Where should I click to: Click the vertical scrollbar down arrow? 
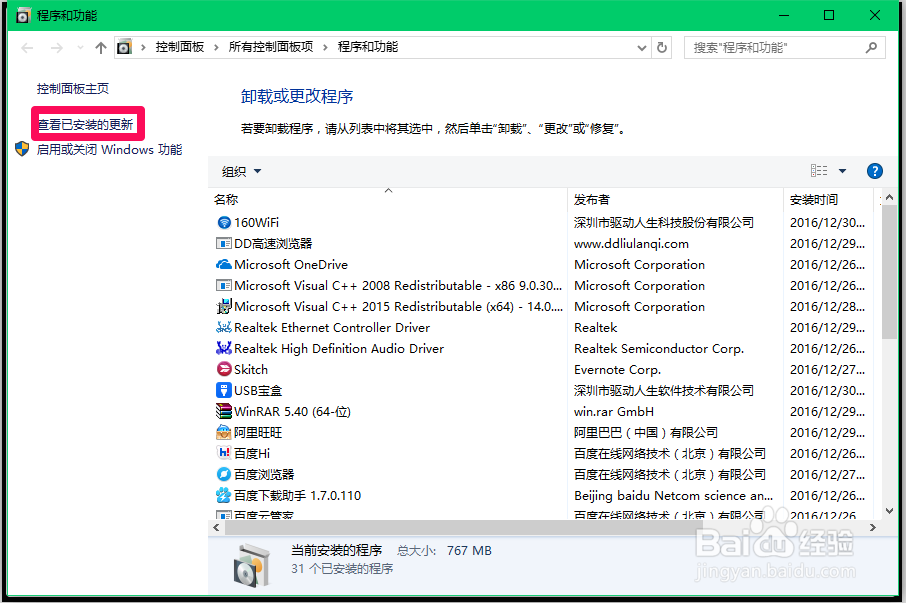[x=889, y=511]
